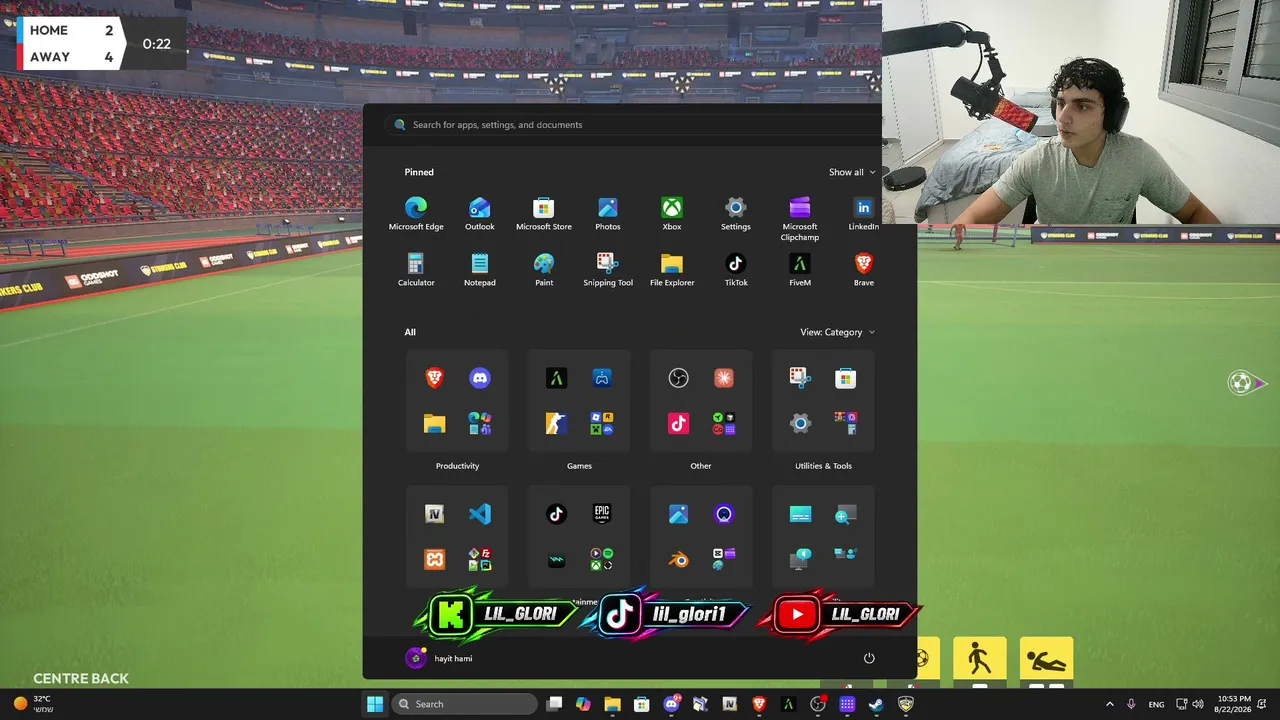The height and width of the screenshot is (720, 1280).
Task: Click the microphone icon in system tray
Action: (x=1131, y=704)
